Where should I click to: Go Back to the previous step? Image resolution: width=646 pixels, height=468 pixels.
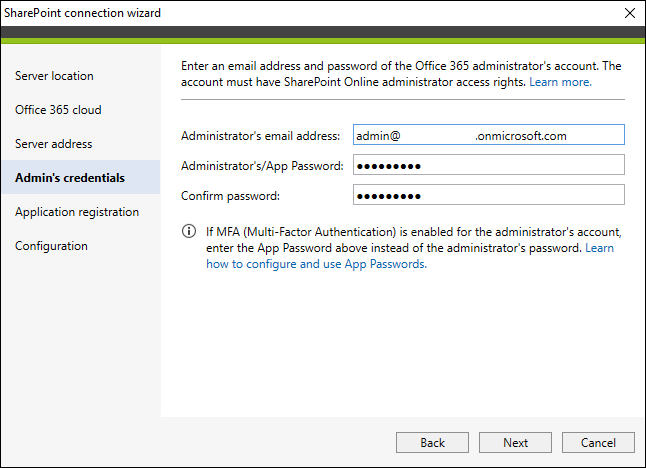432,442
